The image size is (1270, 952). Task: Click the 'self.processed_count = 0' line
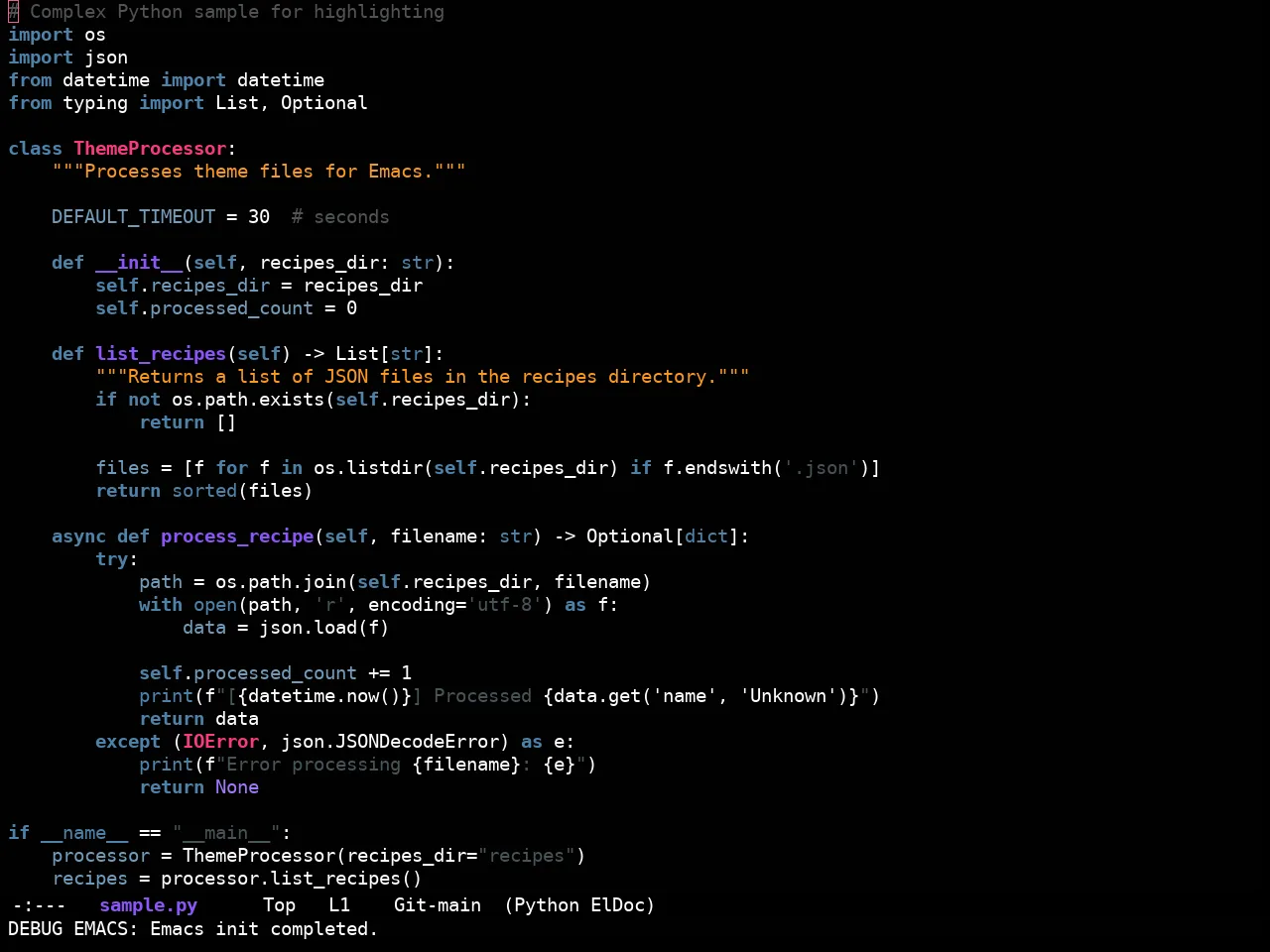point(226,308)
